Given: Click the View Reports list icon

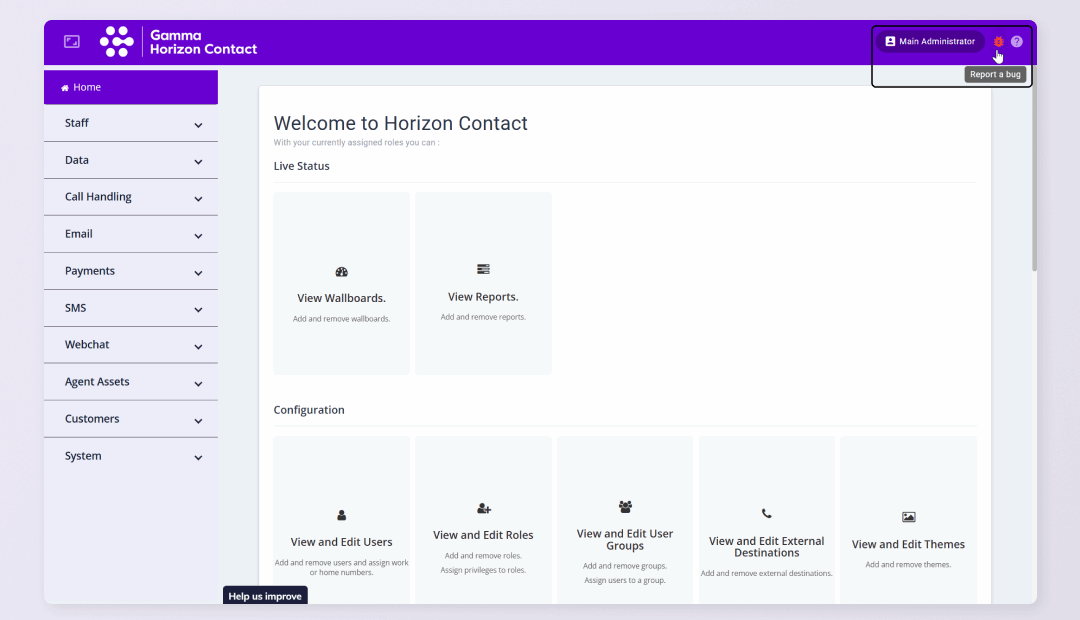Looking at the screenshot, I should tap(483, 270).
